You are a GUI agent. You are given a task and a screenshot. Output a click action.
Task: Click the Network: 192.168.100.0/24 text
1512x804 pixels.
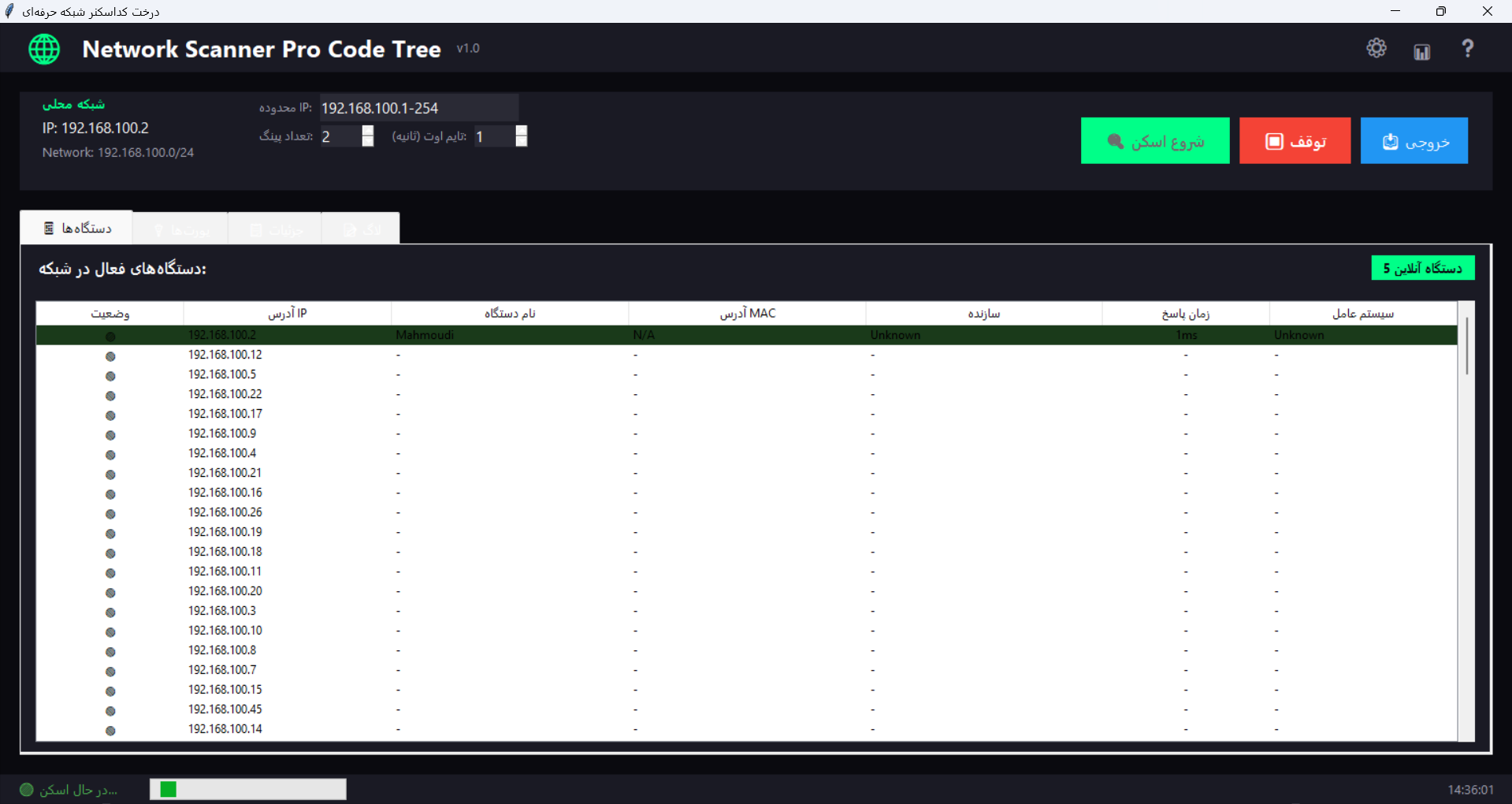118,153
